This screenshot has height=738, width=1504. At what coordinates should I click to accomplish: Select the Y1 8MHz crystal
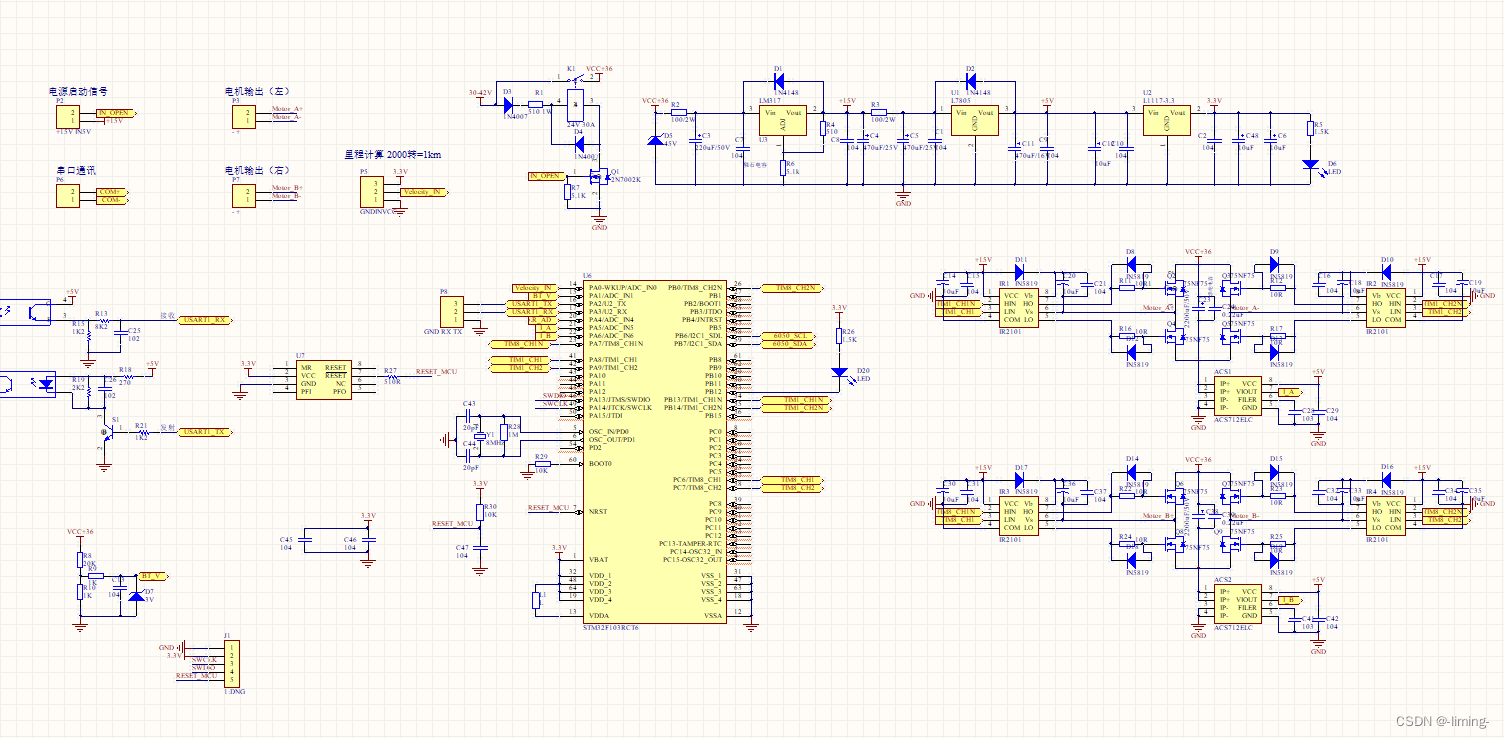480,436
